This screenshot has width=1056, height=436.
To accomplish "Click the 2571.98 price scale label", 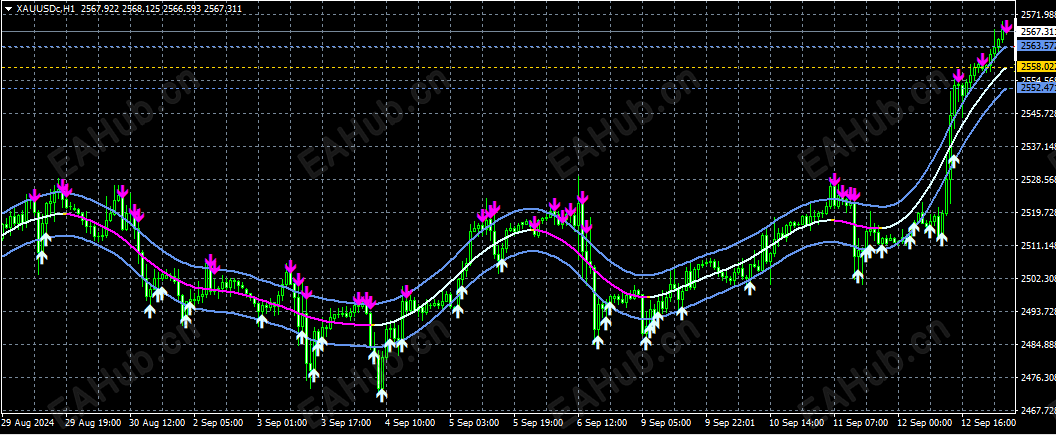I will 1038,15.
